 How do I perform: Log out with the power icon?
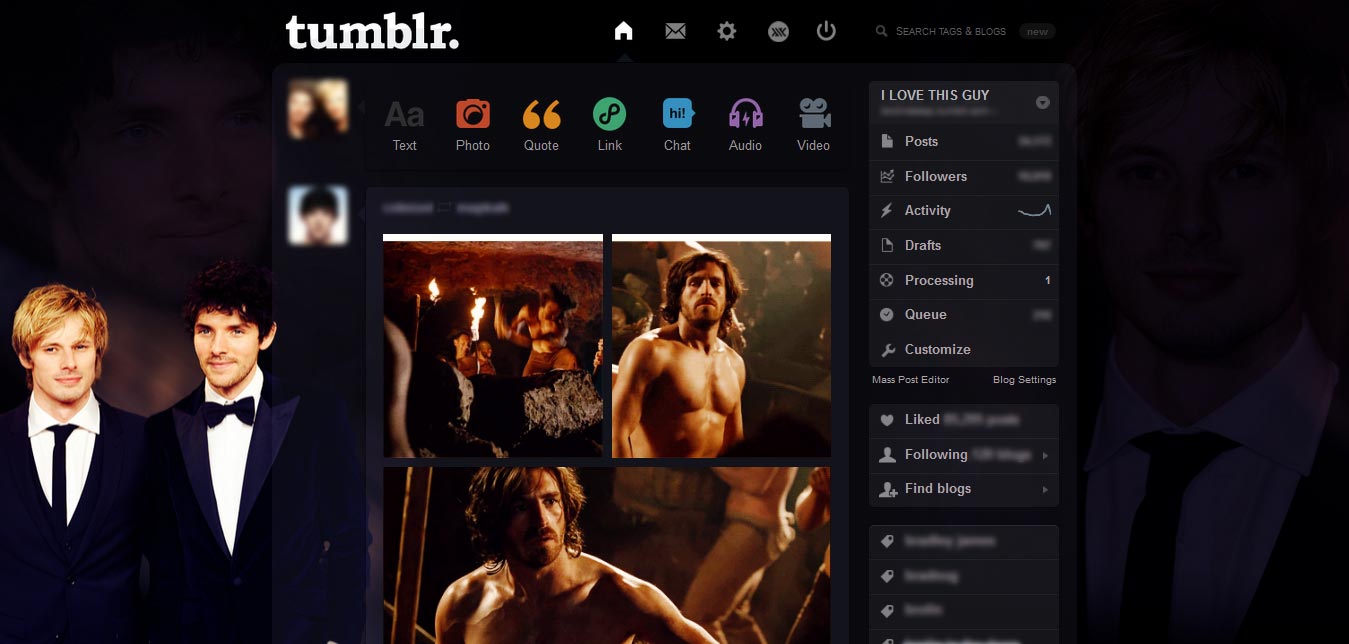click(826, 31)
